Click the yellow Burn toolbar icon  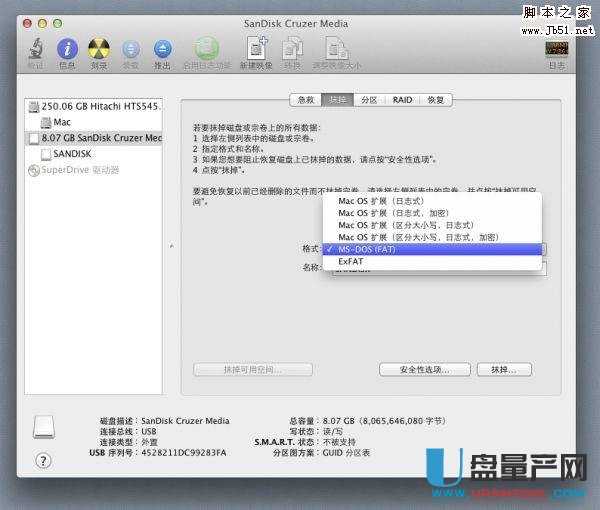click(98, 49)
